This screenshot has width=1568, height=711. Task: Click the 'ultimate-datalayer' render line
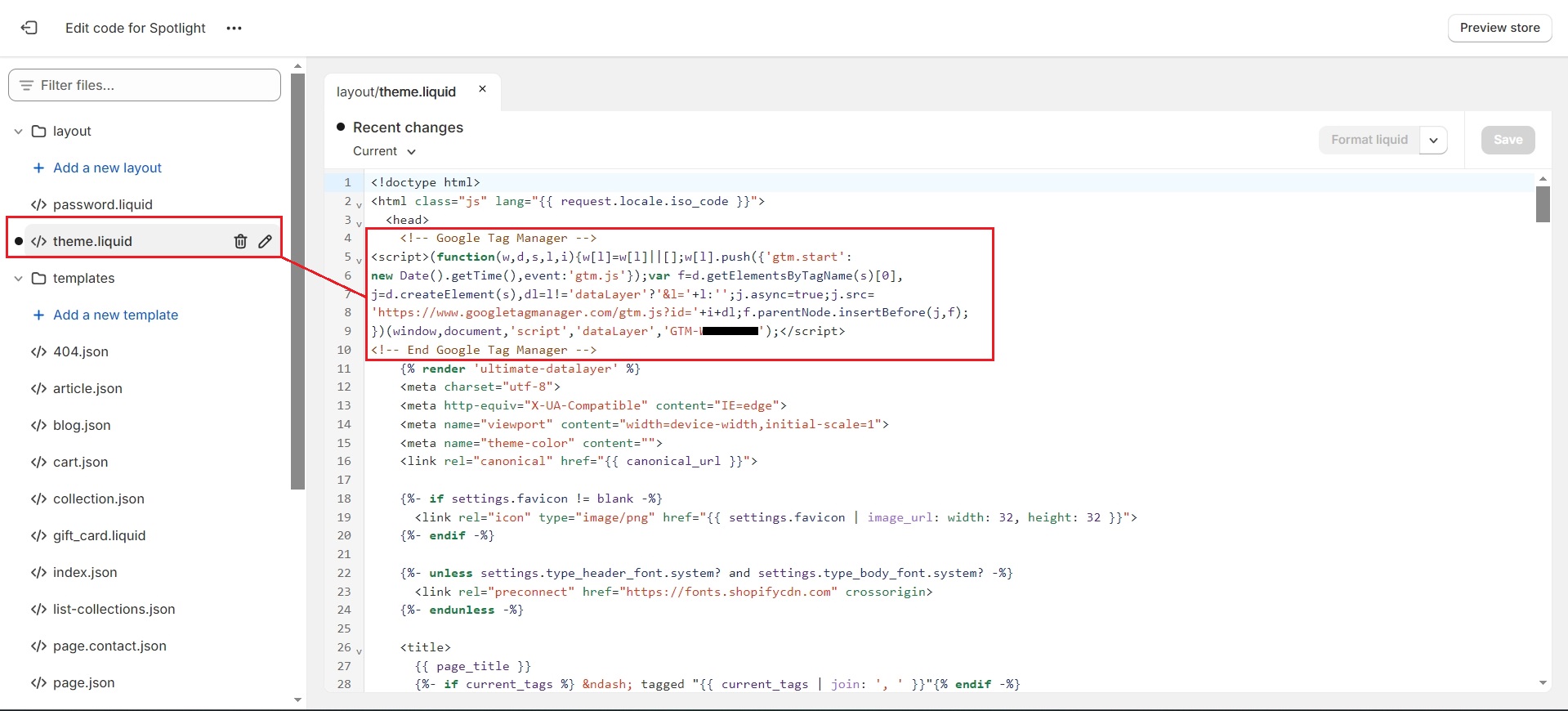520,369
